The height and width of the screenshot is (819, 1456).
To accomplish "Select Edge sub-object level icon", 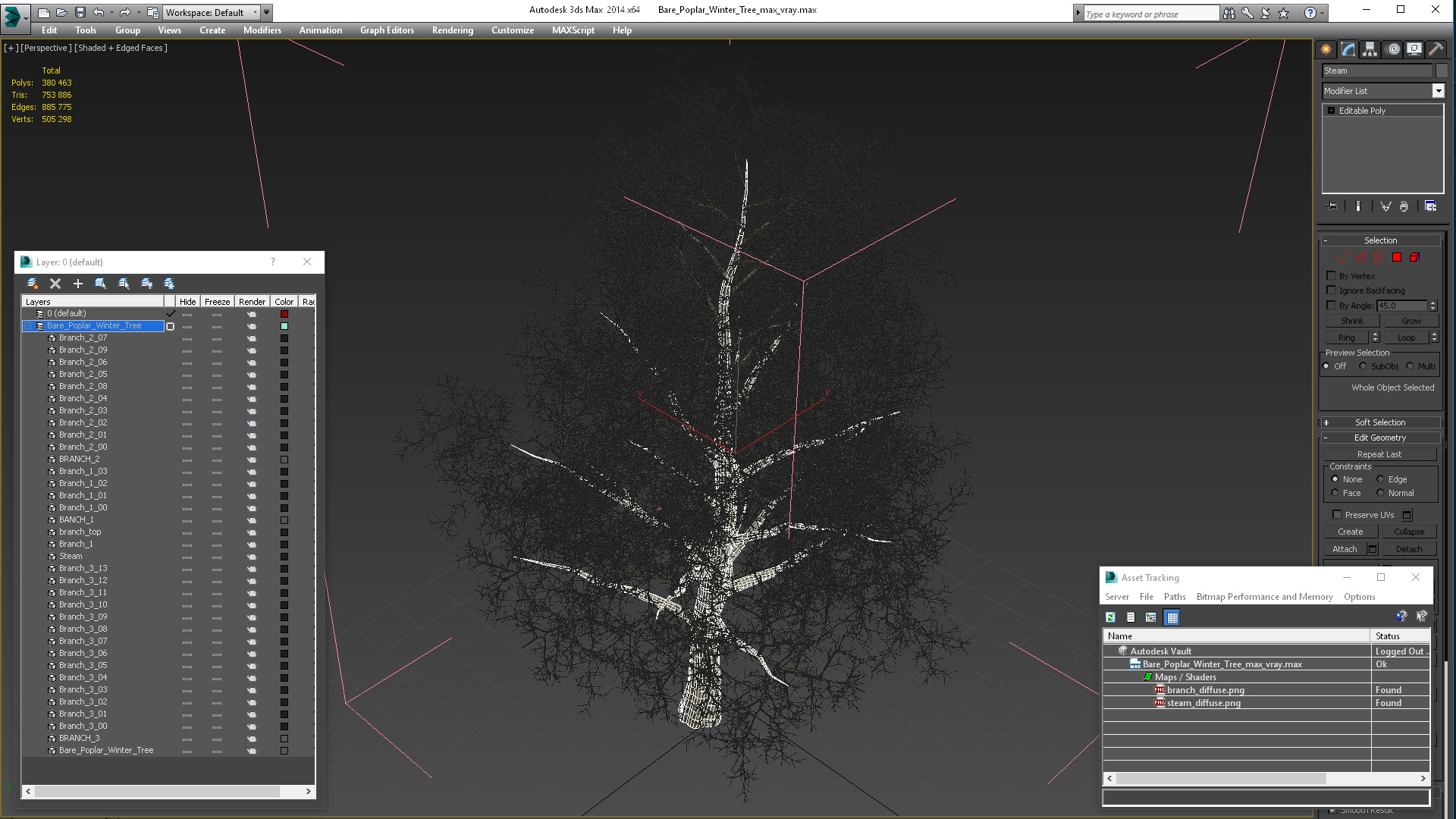I will 1360,258.
